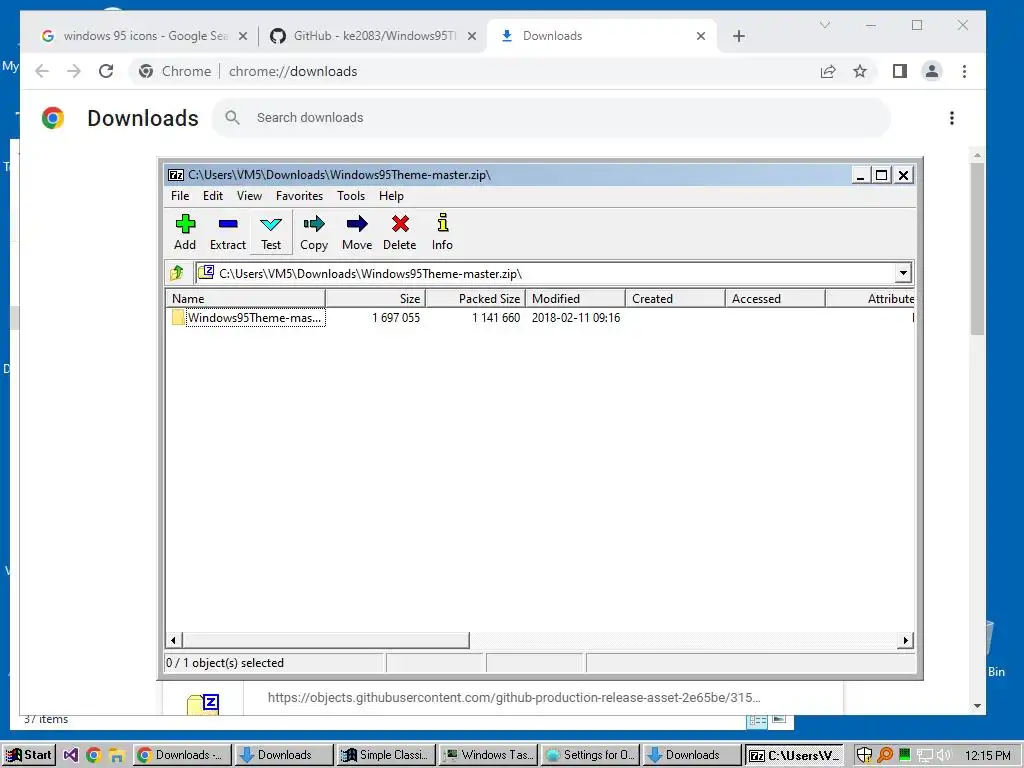The height and width of the screenshot is (768, 1024).
Task: Launch Chrome from the quick launch
Action: pyautogui.click(x=93, y=755)
